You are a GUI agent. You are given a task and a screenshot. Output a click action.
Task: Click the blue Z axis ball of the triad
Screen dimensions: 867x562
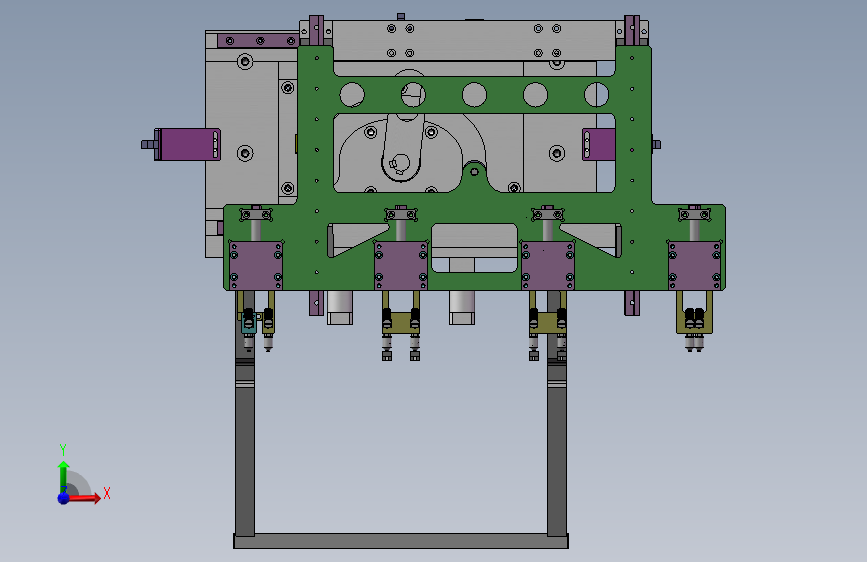pos(63,498)
